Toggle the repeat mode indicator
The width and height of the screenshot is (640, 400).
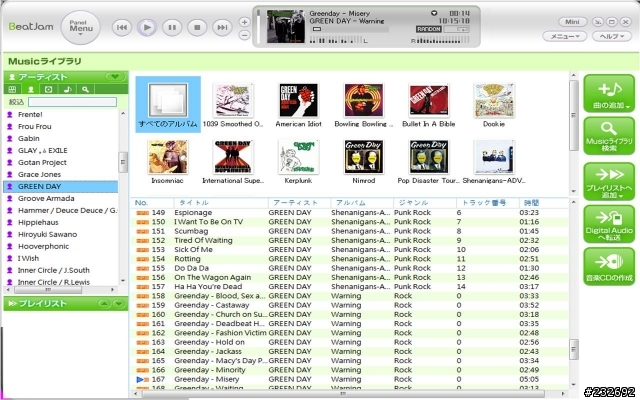(x=456, y=29)
